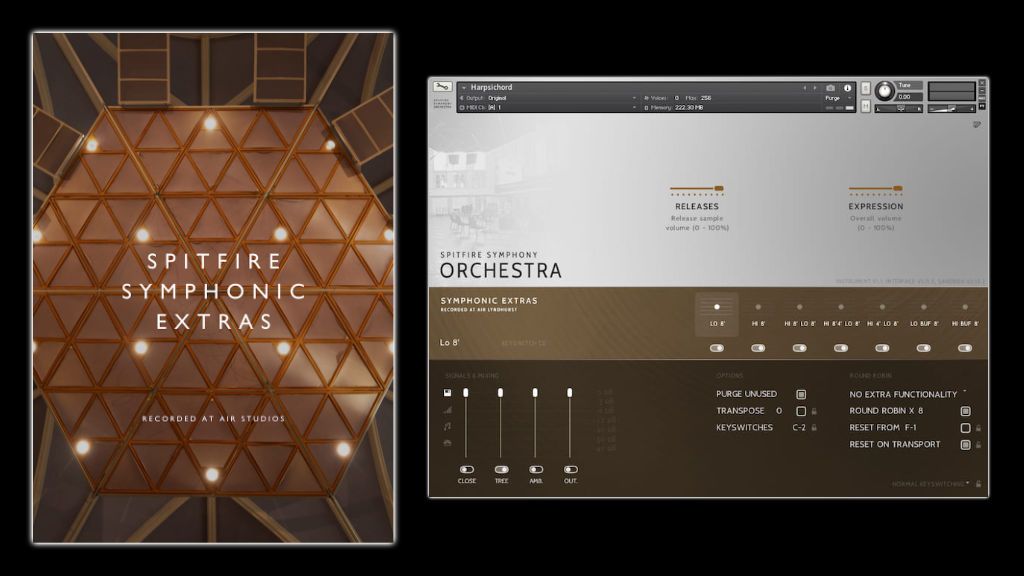The height and width of the screenshot is (576, 1024).
Task: Toggle the load switch under Hi 8'
Action: (758, 348)
